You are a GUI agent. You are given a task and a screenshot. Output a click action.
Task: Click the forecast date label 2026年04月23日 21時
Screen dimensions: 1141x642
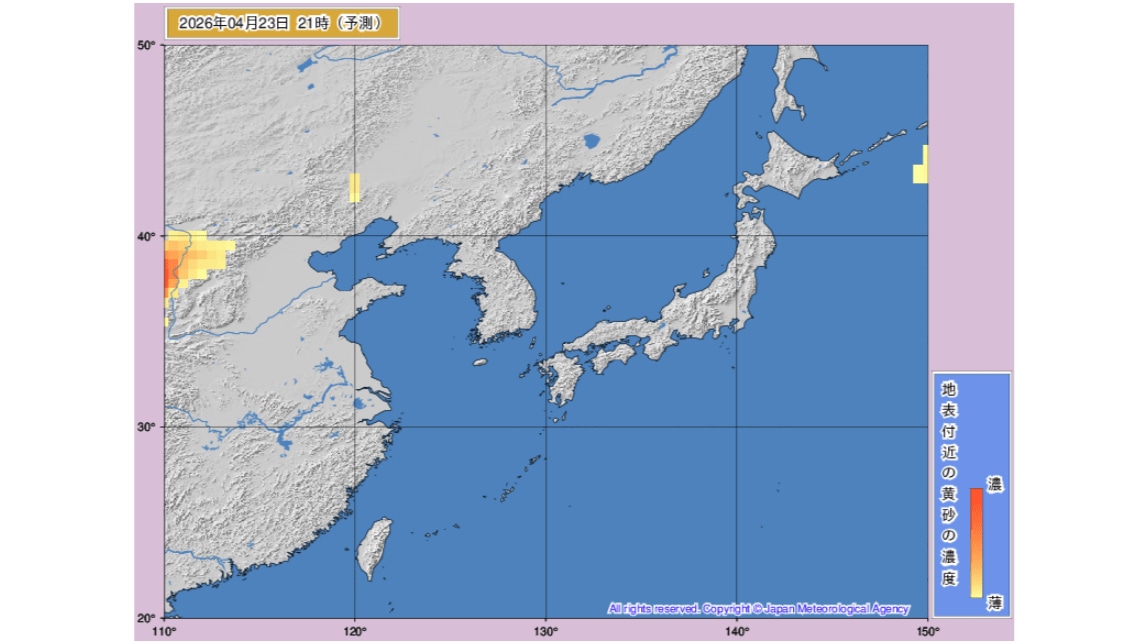(281, 23)
